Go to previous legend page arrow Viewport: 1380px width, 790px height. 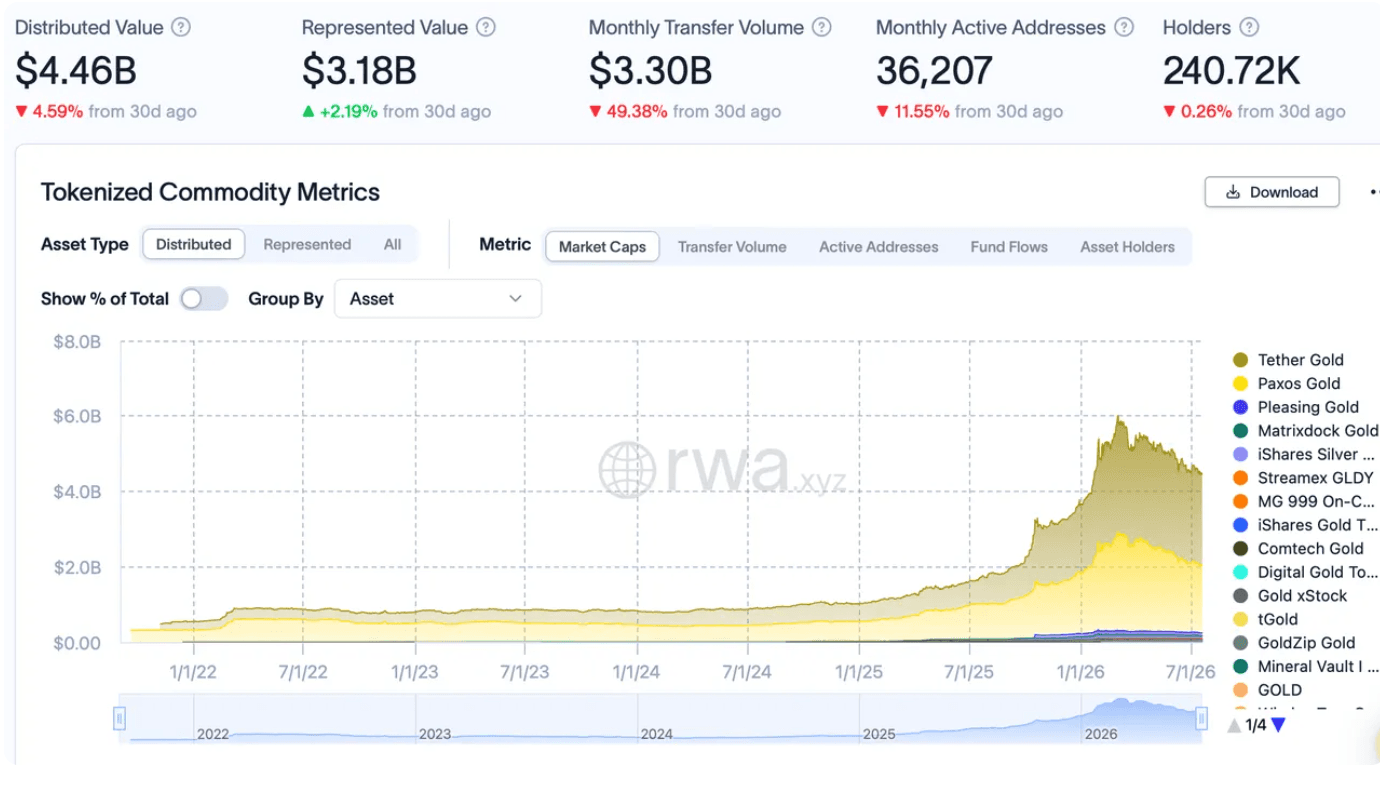coord(1234,725)
